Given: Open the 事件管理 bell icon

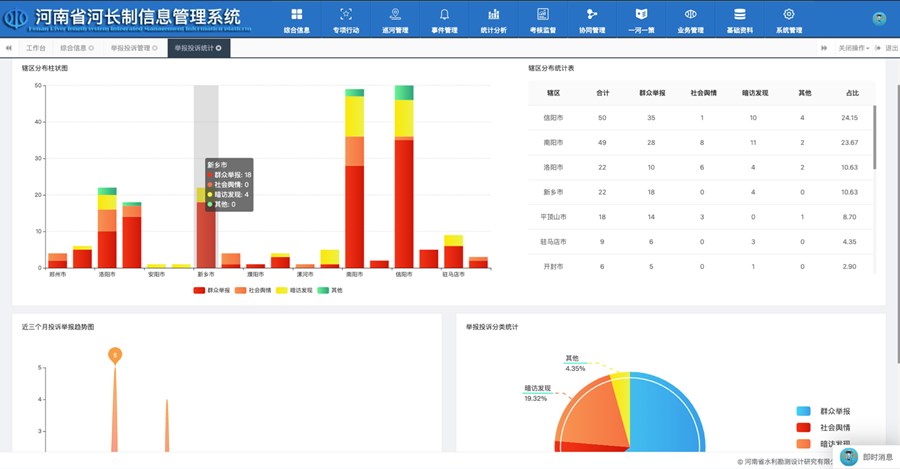Looking at the screenshot, I should 444,14.
